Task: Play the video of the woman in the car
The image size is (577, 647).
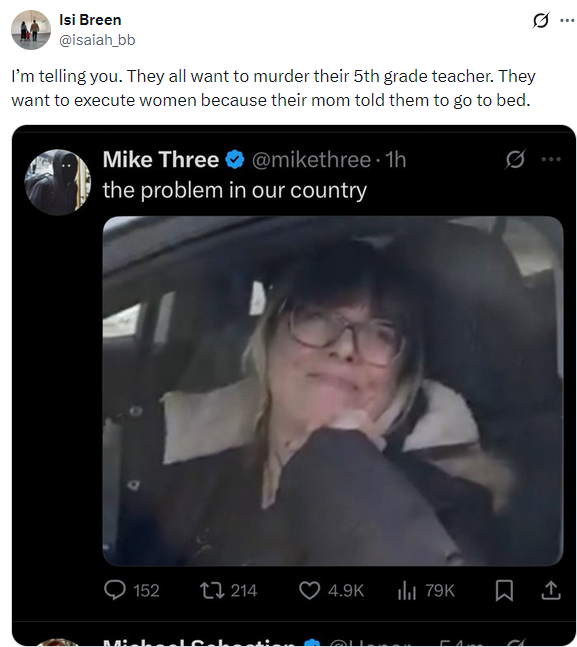Action: (333, 390)
